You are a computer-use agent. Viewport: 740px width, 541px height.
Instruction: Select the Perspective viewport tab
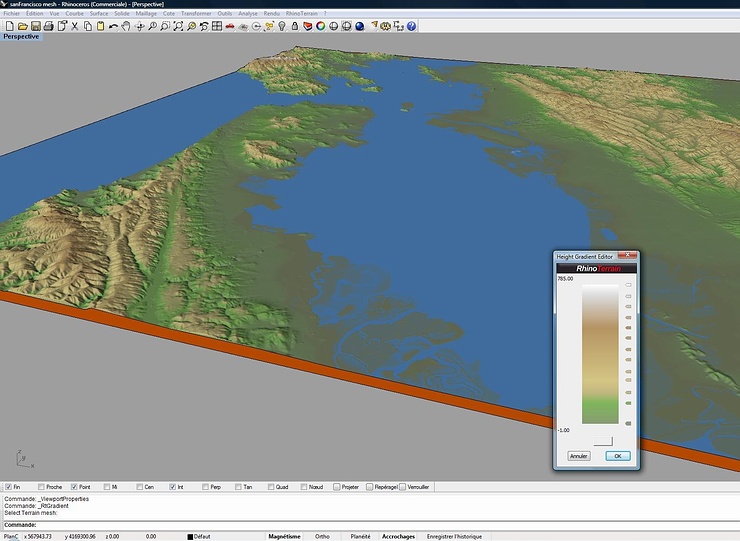21,36
